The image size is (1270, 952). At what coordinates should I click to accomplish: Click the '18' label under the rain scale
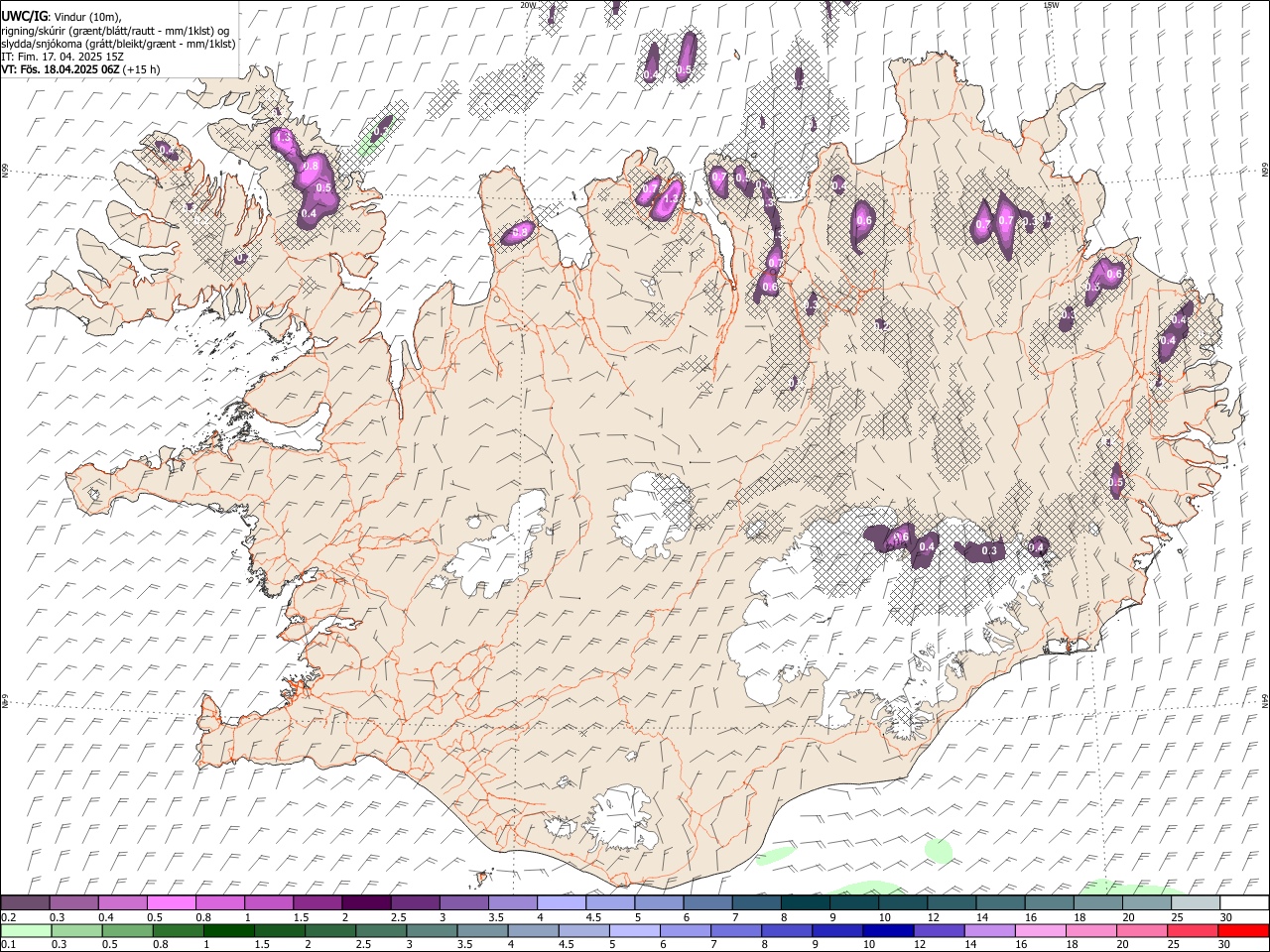[1073, 944]
